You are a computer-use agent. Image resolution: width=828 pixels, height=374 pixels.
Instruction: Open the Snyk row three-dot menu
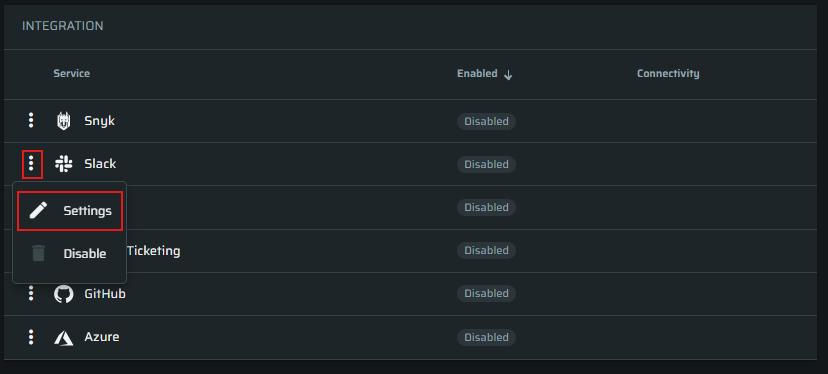click(31, 120)
